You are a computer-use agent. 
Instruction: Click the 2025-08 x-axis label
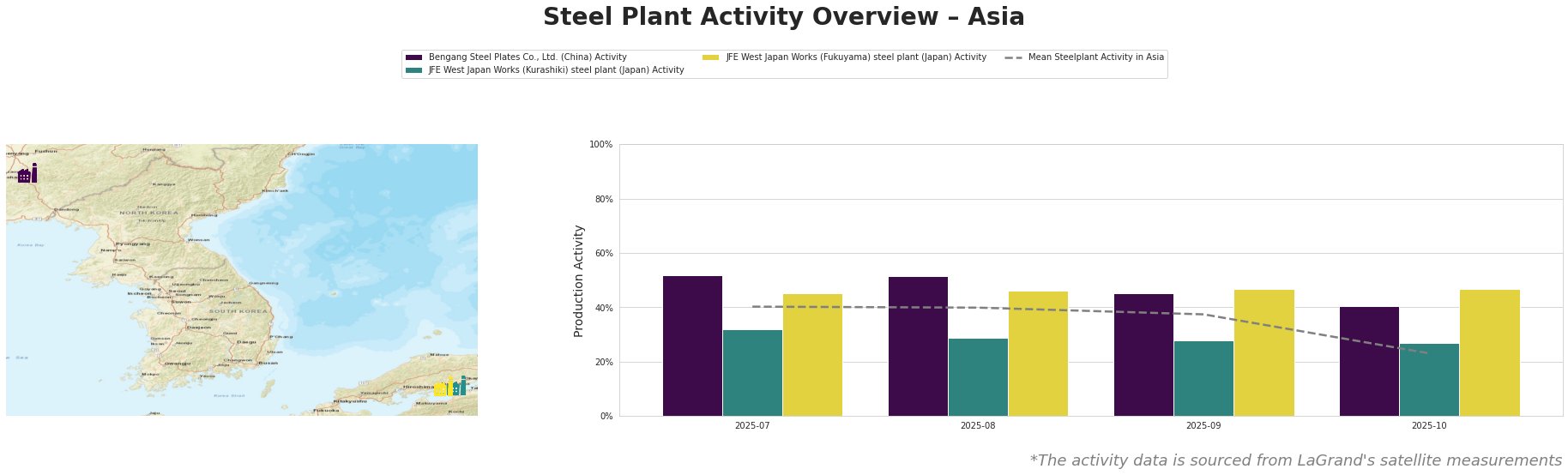(978, 425)
